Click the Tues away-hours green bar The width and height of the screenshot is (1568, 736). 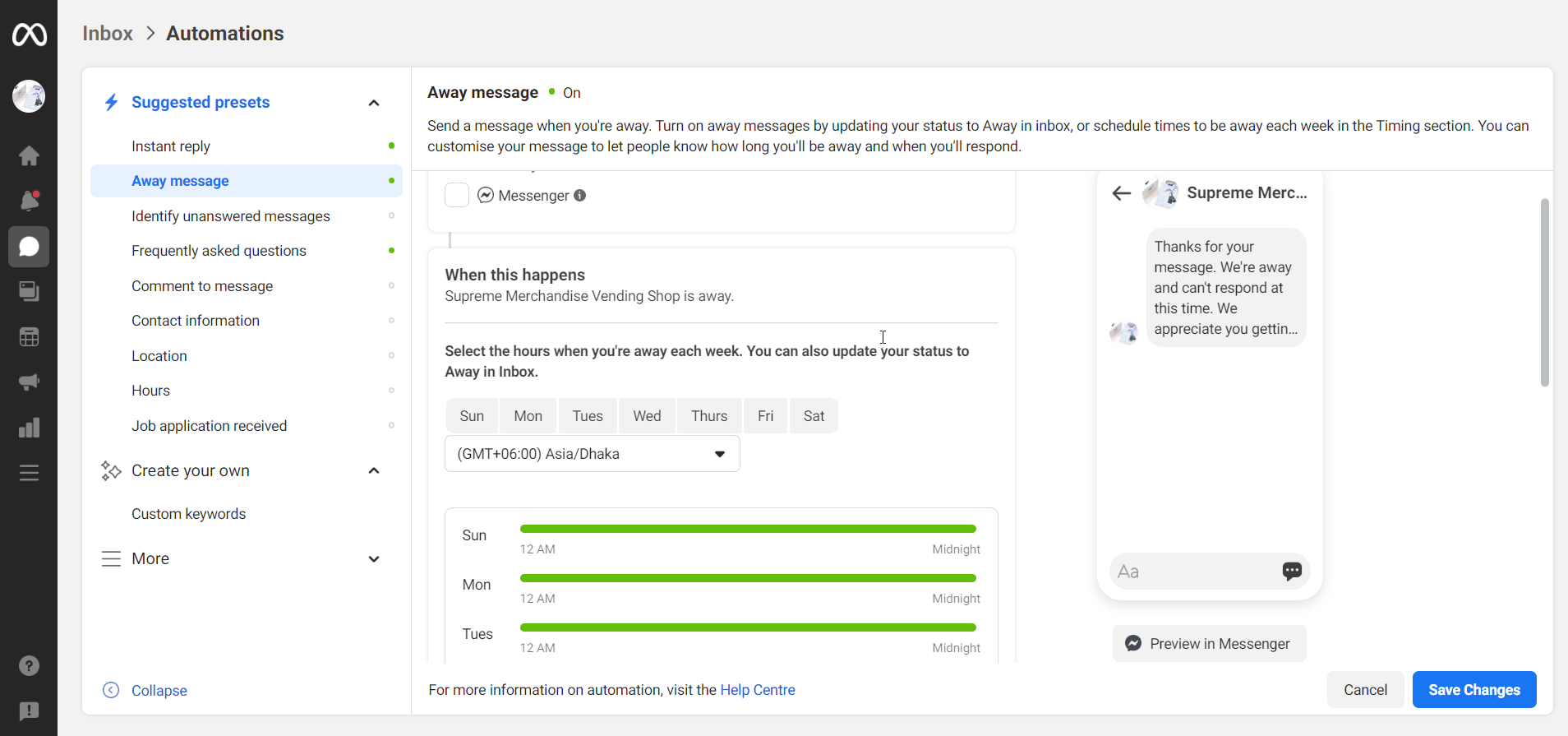coord(748,627)
